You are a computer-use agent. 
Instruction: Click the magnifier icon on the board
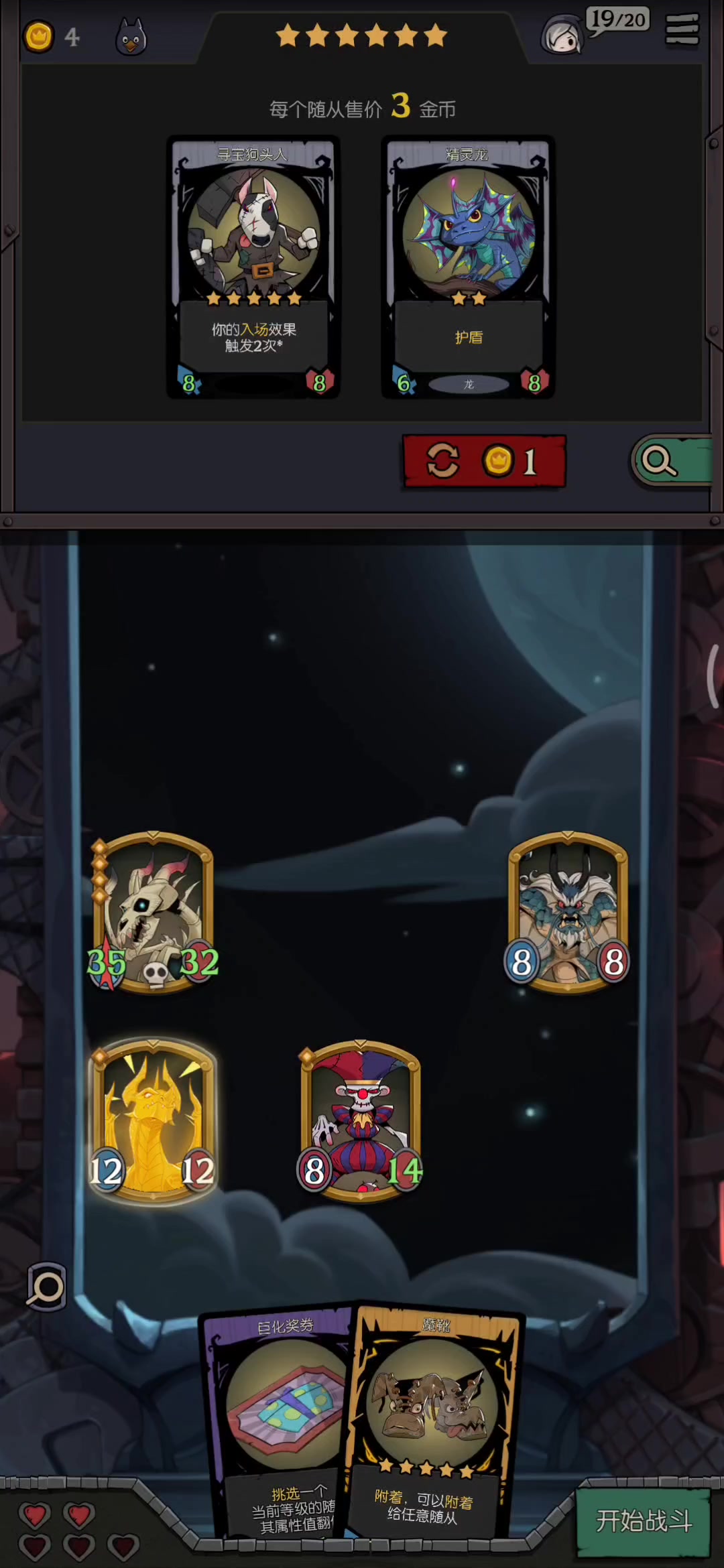click(x=46, y=1286)
